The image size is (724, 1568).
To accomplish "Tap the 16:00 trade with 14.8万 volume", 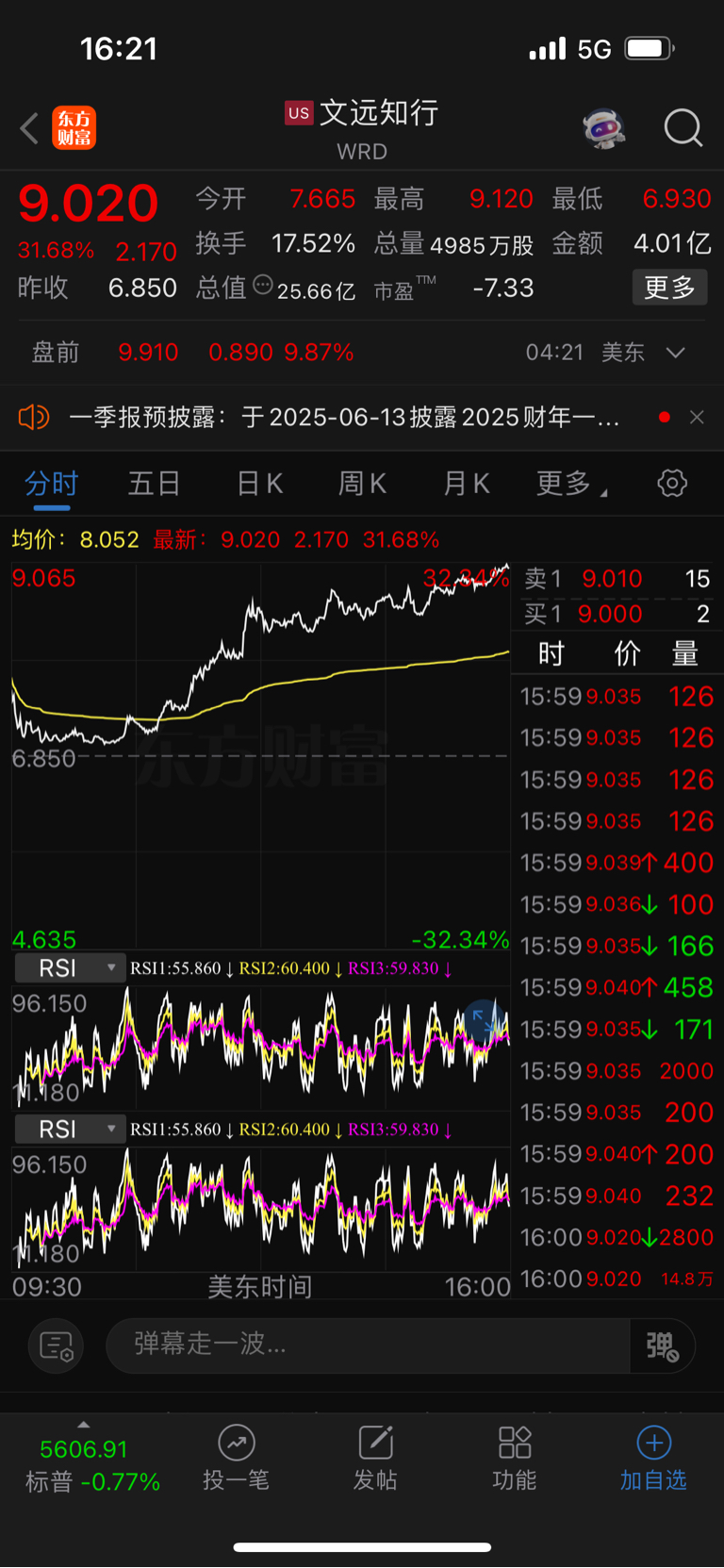I will pyautogui.click(x=617, y=1279).
